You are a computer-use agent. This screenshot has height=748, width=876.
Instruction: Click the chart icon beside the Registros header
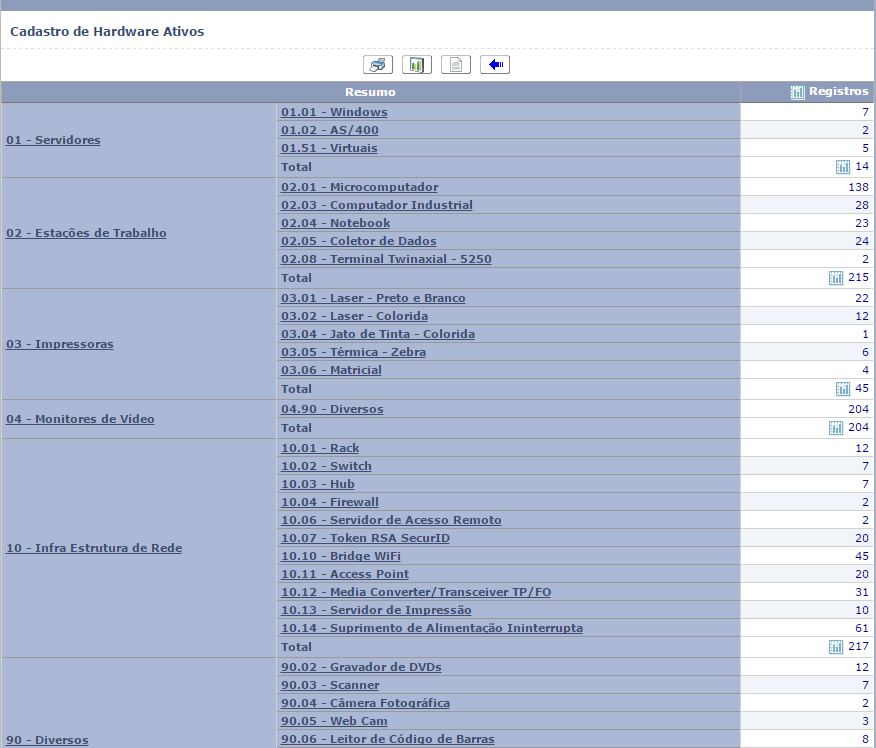click(x=797, y=92)
